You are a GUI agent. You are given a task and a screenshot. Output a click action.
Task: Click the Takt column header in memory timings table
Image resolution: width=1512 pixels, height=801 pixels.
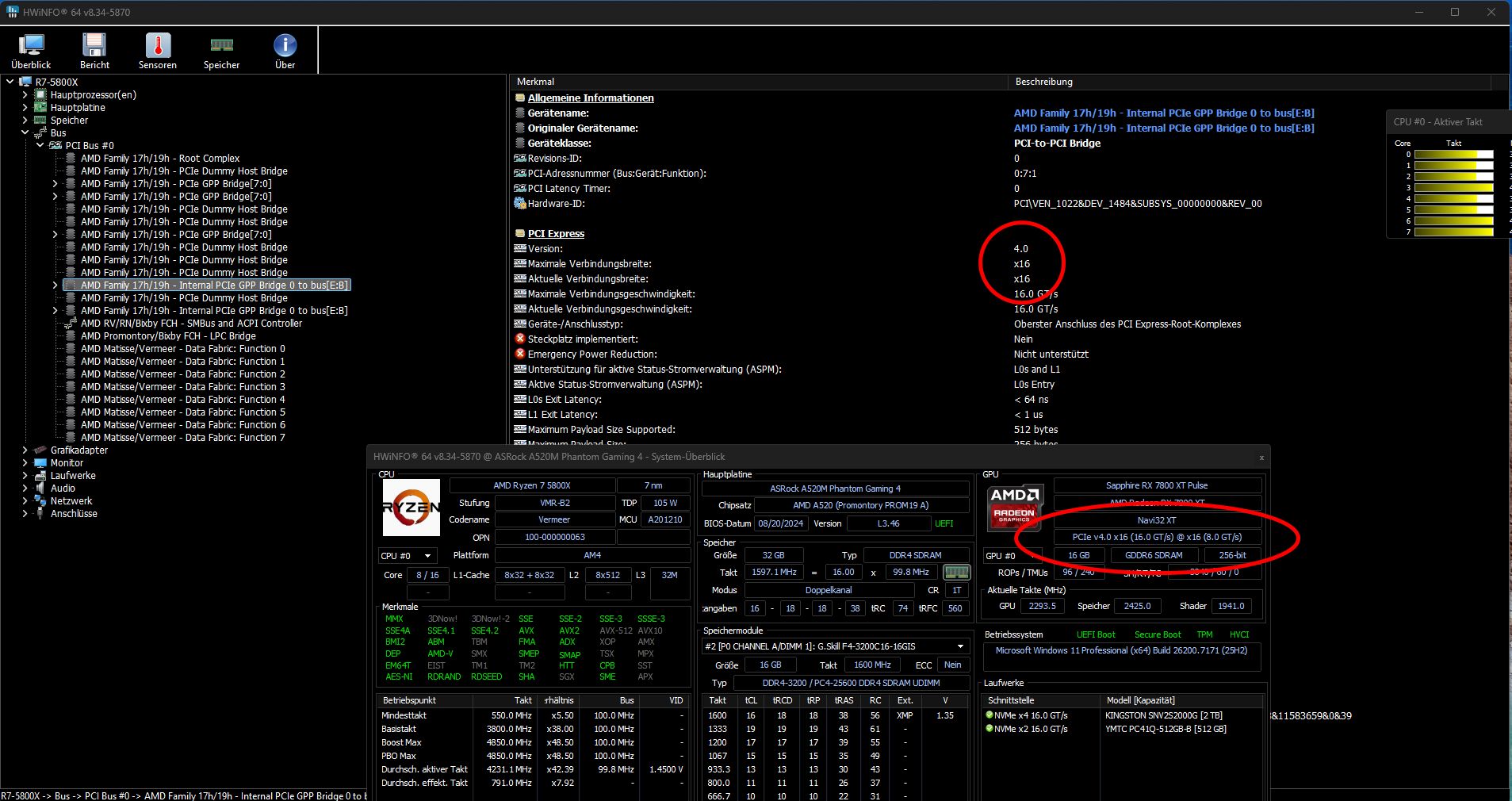click(x=718, y=700)
